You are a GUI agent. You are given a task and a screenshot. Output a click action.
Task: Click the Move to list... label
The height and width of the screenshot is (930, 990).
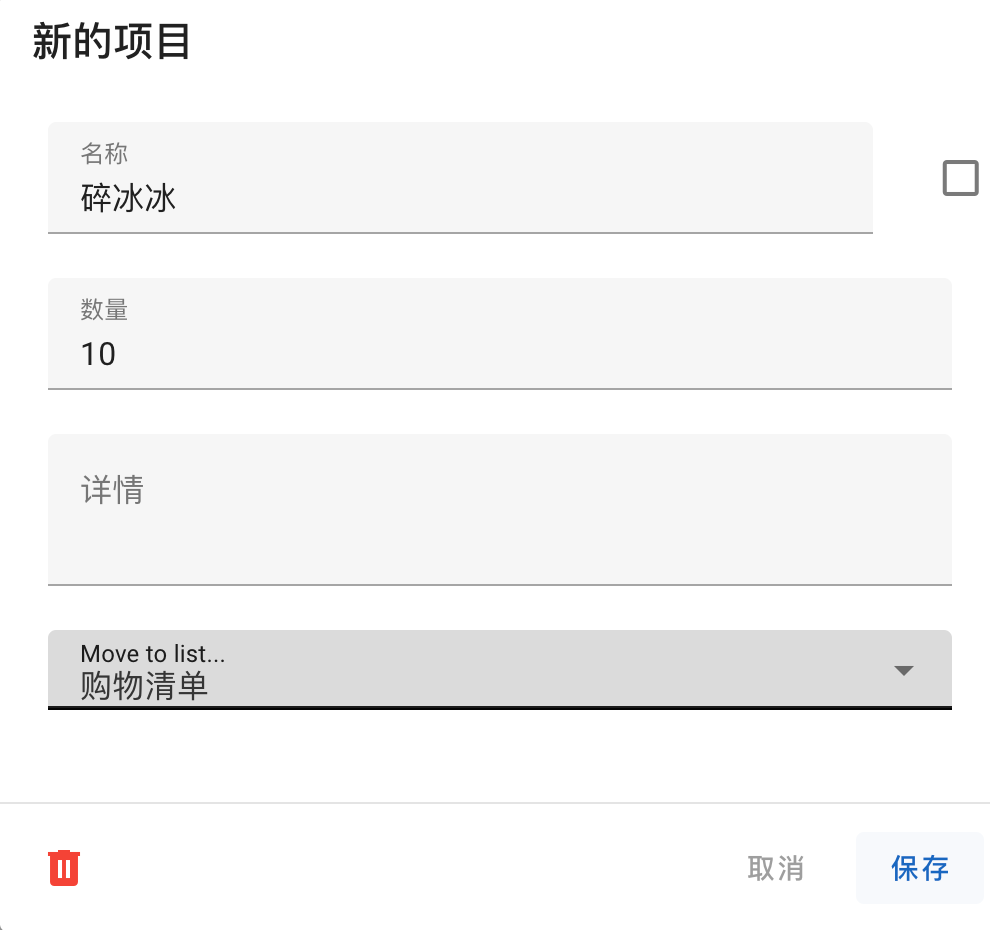pos(153,653)
